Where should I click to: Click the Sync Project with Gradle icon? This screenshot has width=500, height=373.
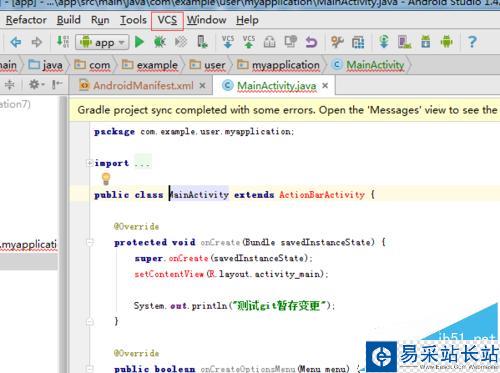tap(384, 42)
